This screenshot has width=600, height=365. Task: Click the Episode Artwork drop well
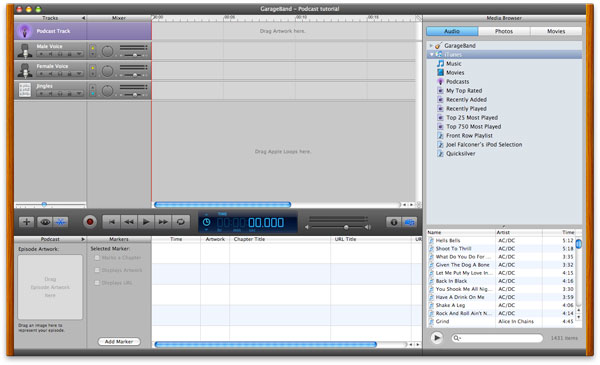[x=50, y=287]
